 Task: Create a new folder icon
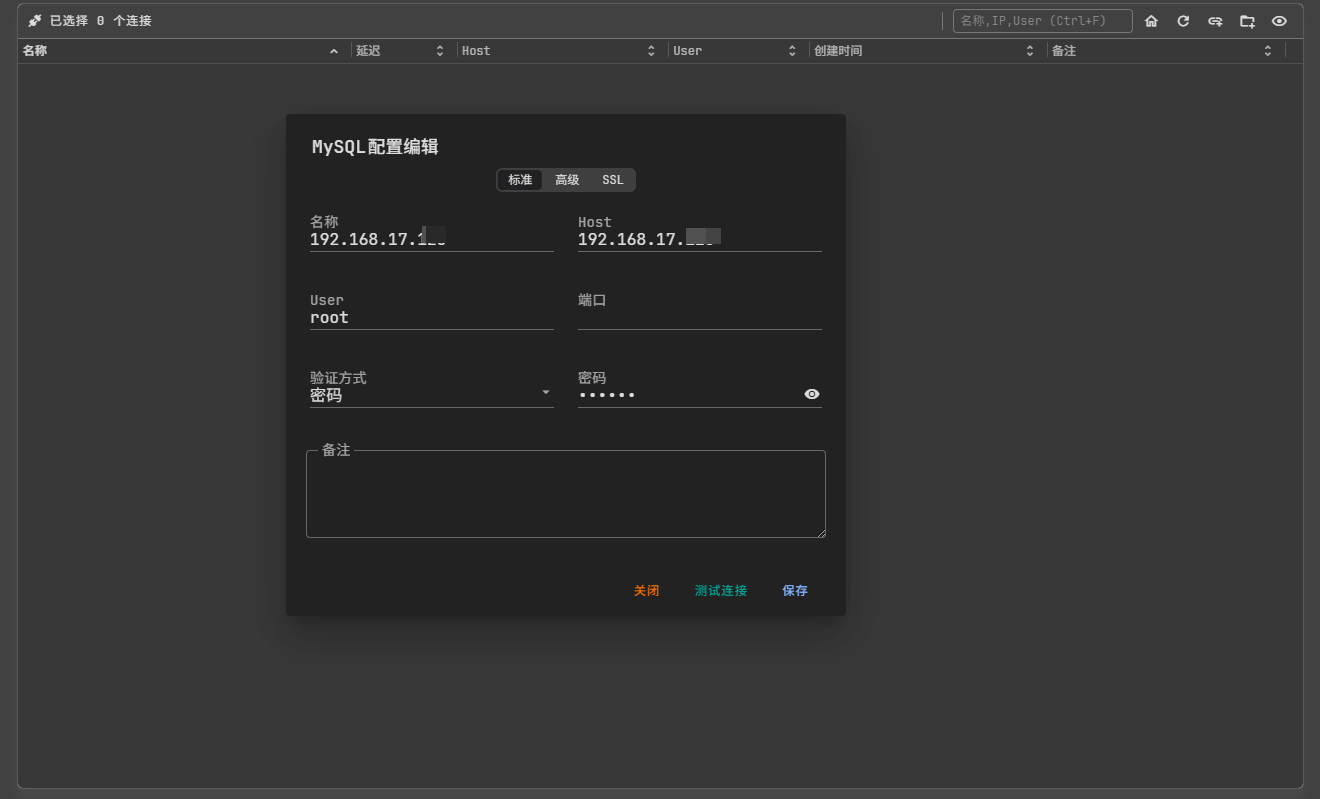click(1247, 21)
